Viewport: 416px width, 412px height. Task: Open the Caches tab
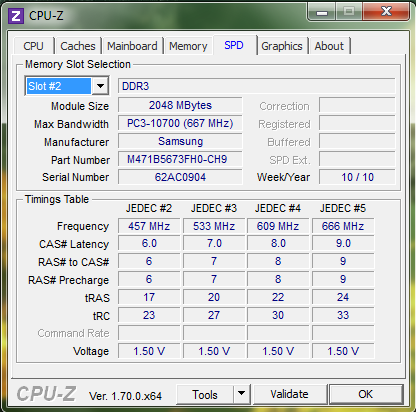tap(78, 46)
